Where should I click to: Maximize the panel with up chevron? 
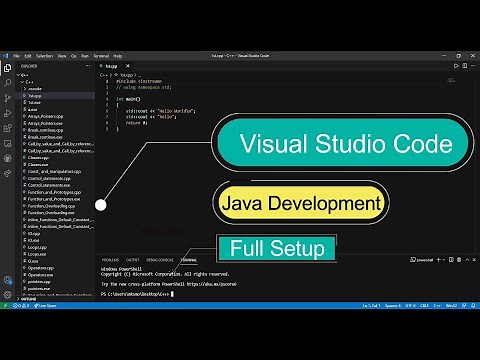click(x=467, y=260)
